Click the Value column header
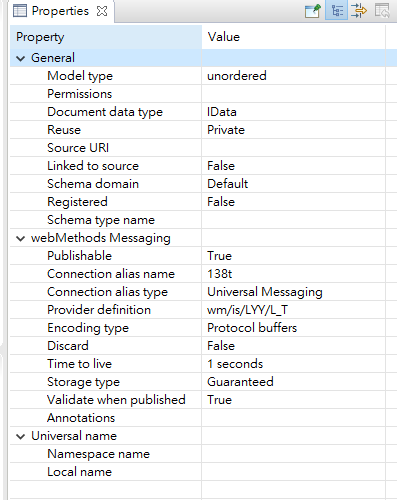This screenshot has height=500, width=397. tap(293, 37)
